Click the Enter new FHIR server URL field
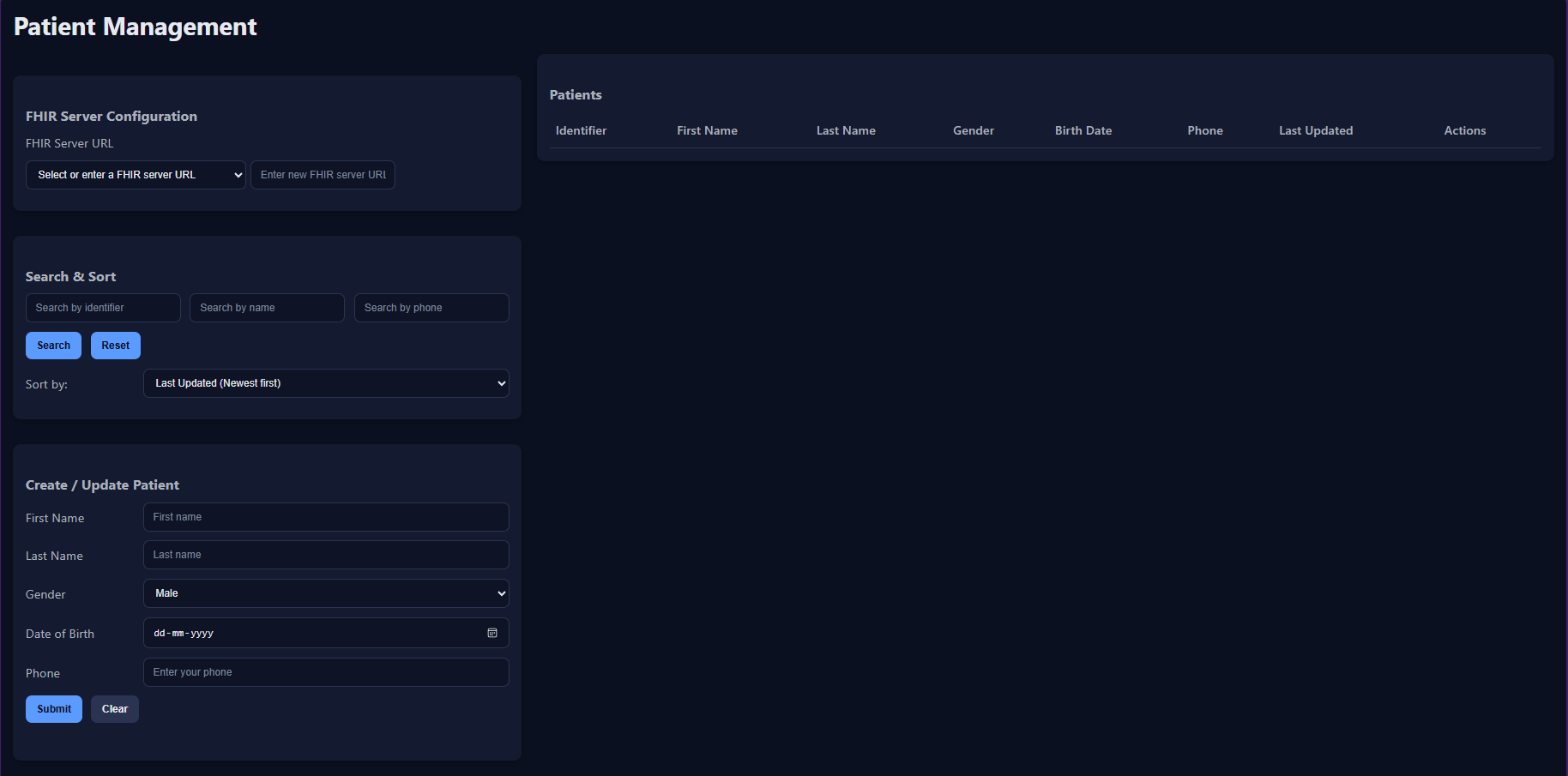This screenshot has height=776, width=1568. point(323,174)
